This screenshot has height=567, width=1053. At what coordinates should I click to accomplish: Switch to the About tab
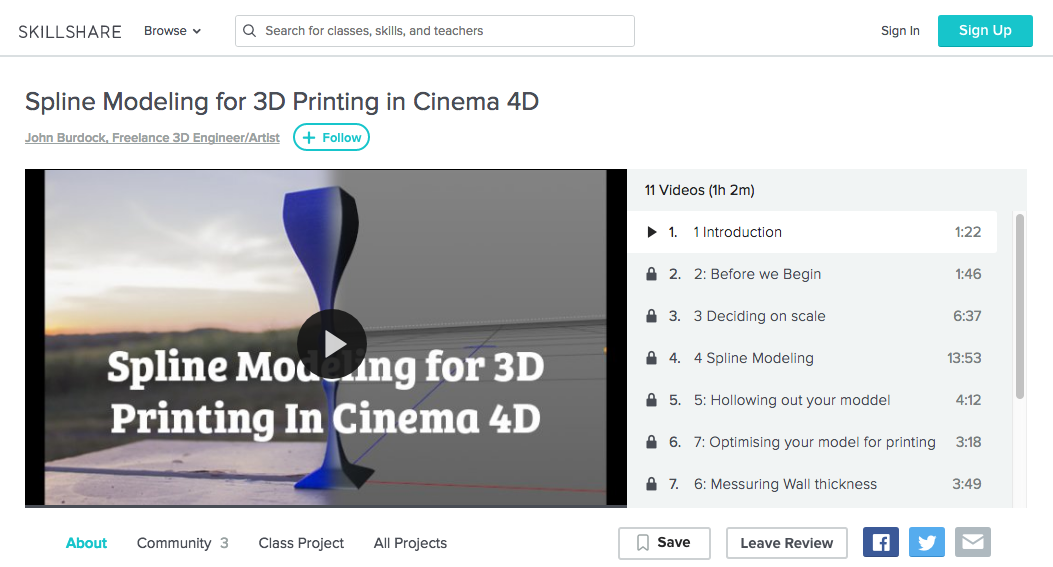tap(86, 543)
